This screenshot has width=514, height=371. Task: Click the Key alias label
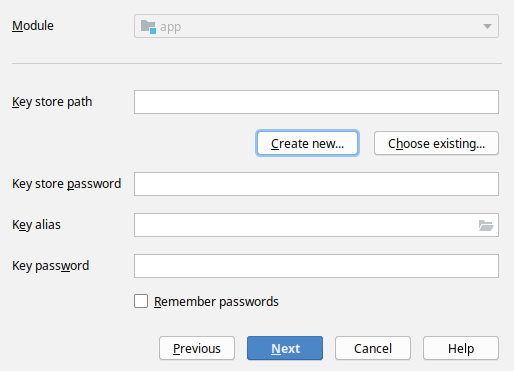pyautogui.click(x=36, y=225)
